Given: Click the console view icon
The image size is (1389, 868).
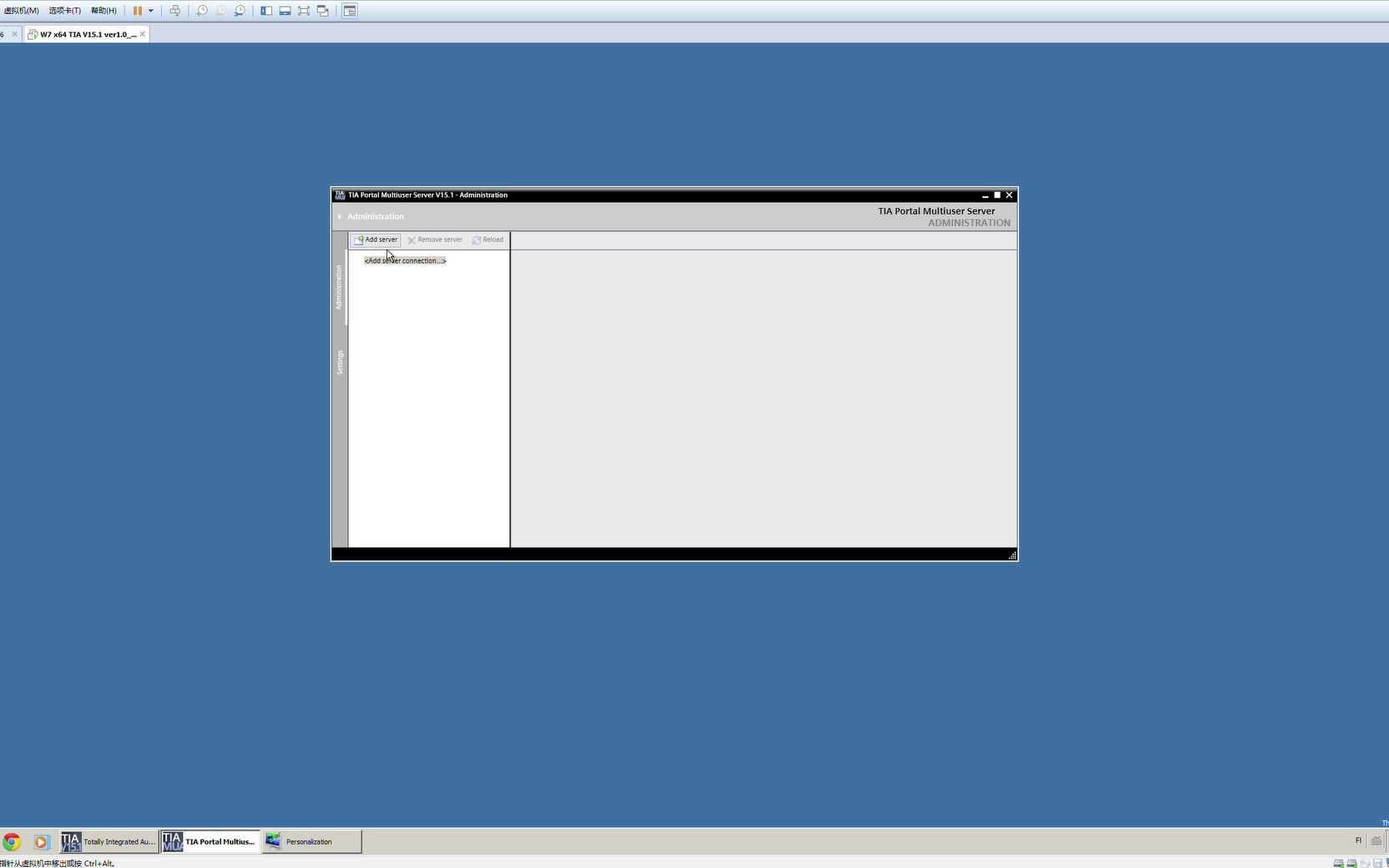Looking at the screenshot, I should (350, 11).
